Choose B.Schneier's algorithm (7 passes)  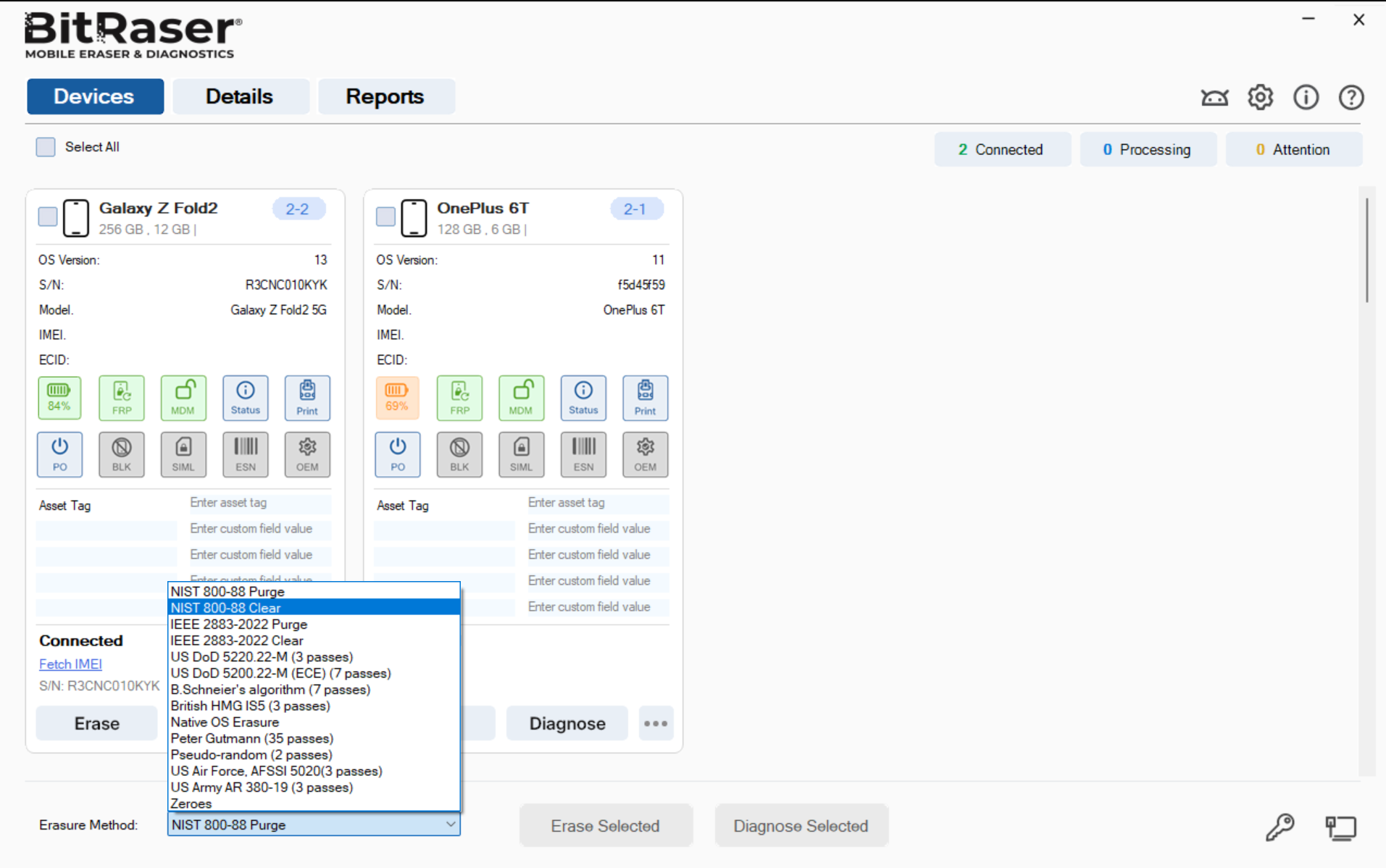click(x=314, y=689)
